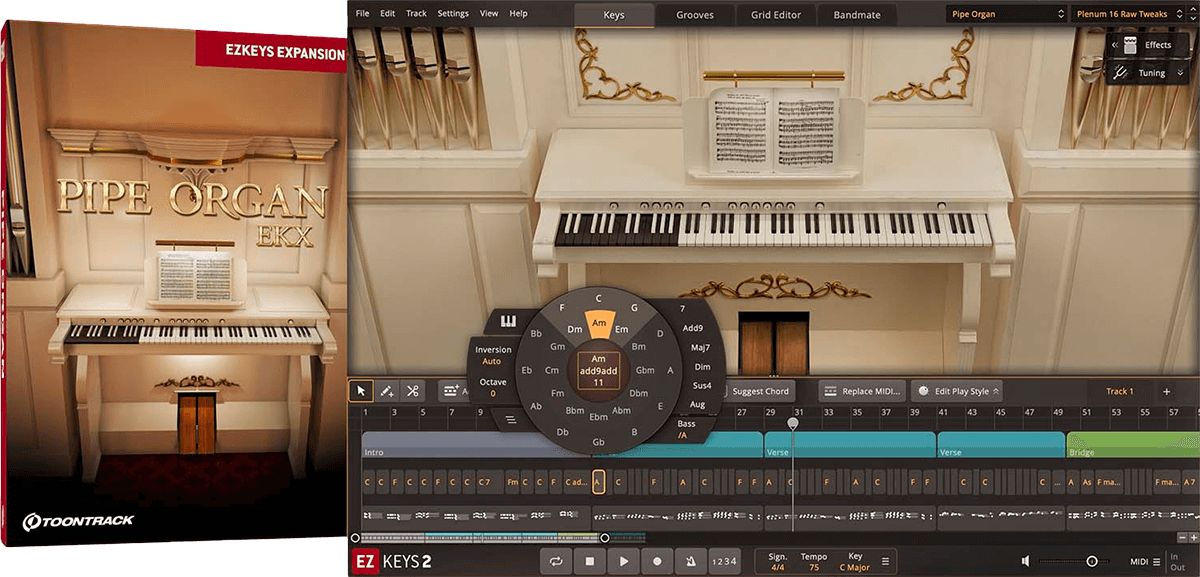Adjust the master volume slider
The image size is (1200, 577).
click(x=1093, y=563)
